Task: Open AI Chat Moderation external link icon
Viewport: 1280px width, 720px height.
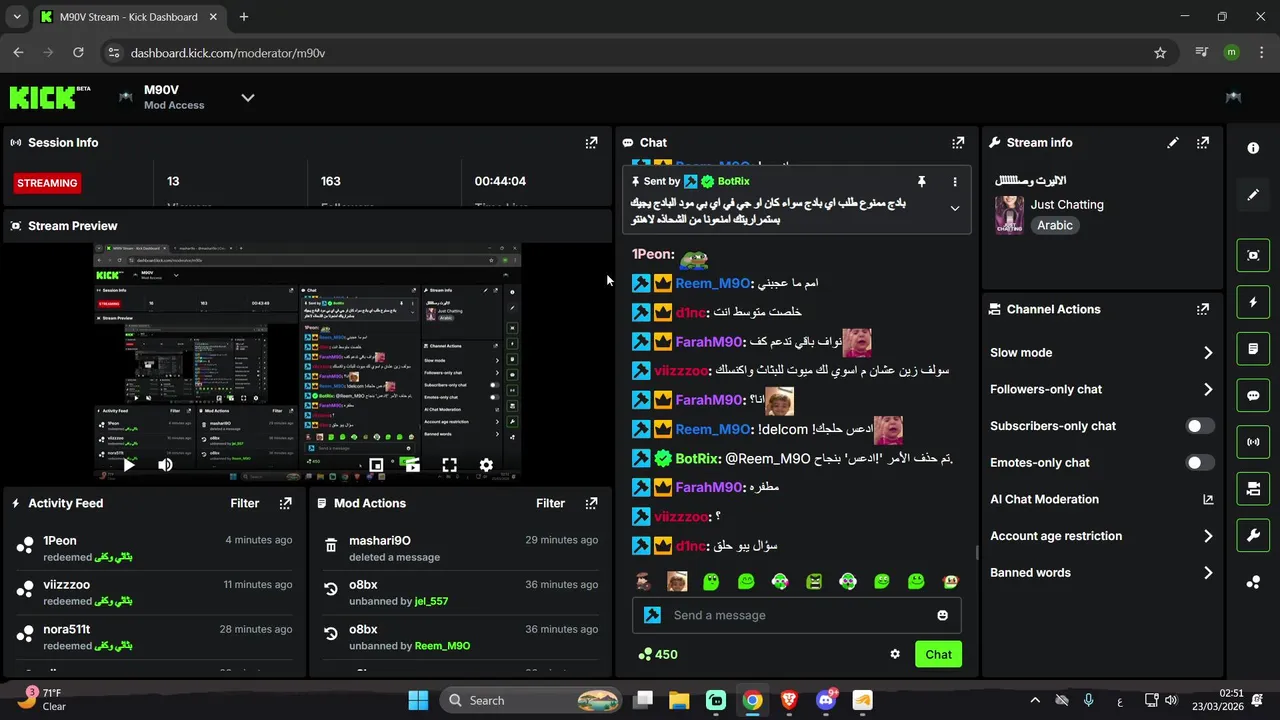Action: click(x=1208, y=499)
